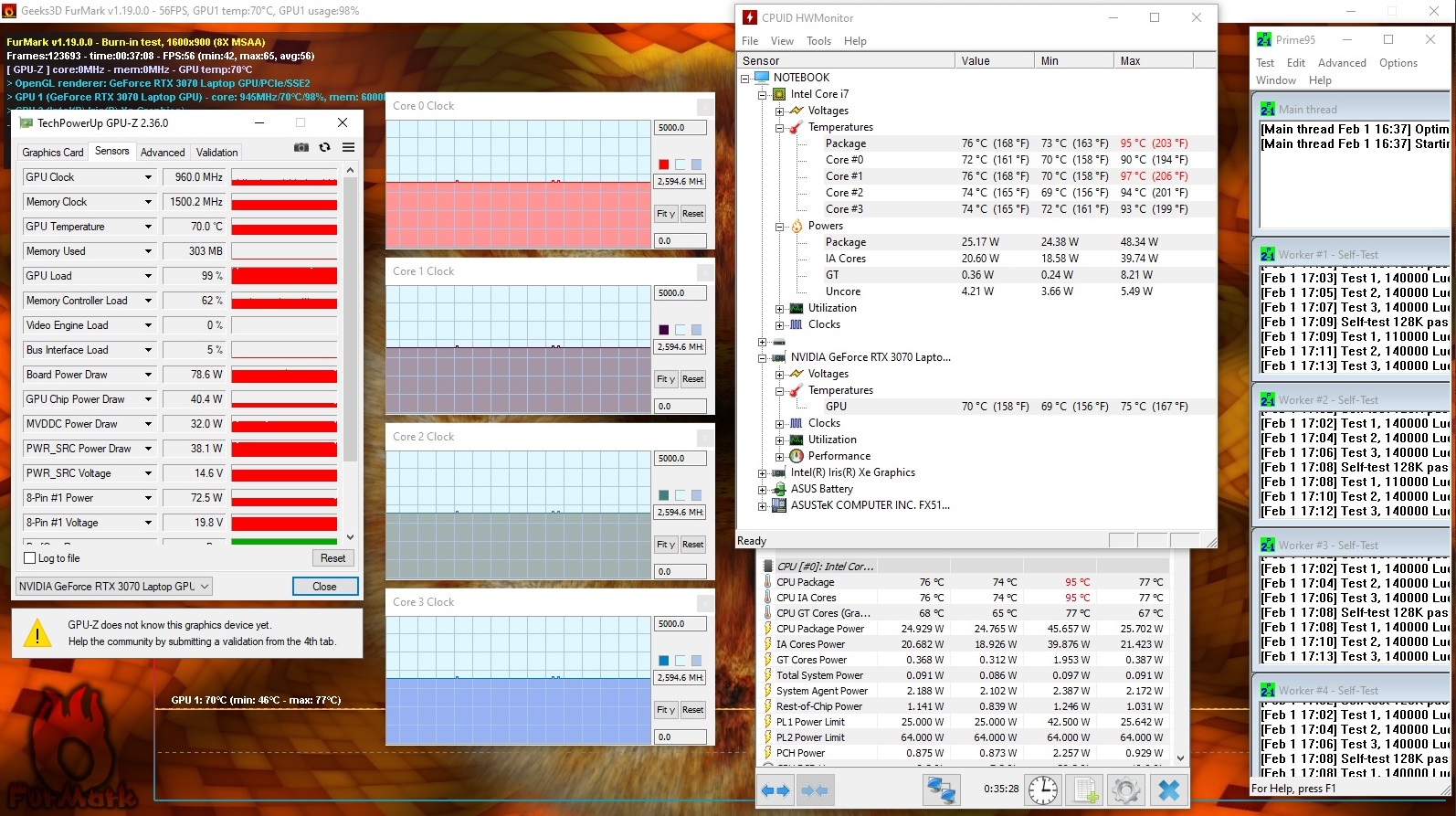1456x816 pixels.
Task: Expand the Intel Iris Xe Graphics node
Action: point(763,473)
